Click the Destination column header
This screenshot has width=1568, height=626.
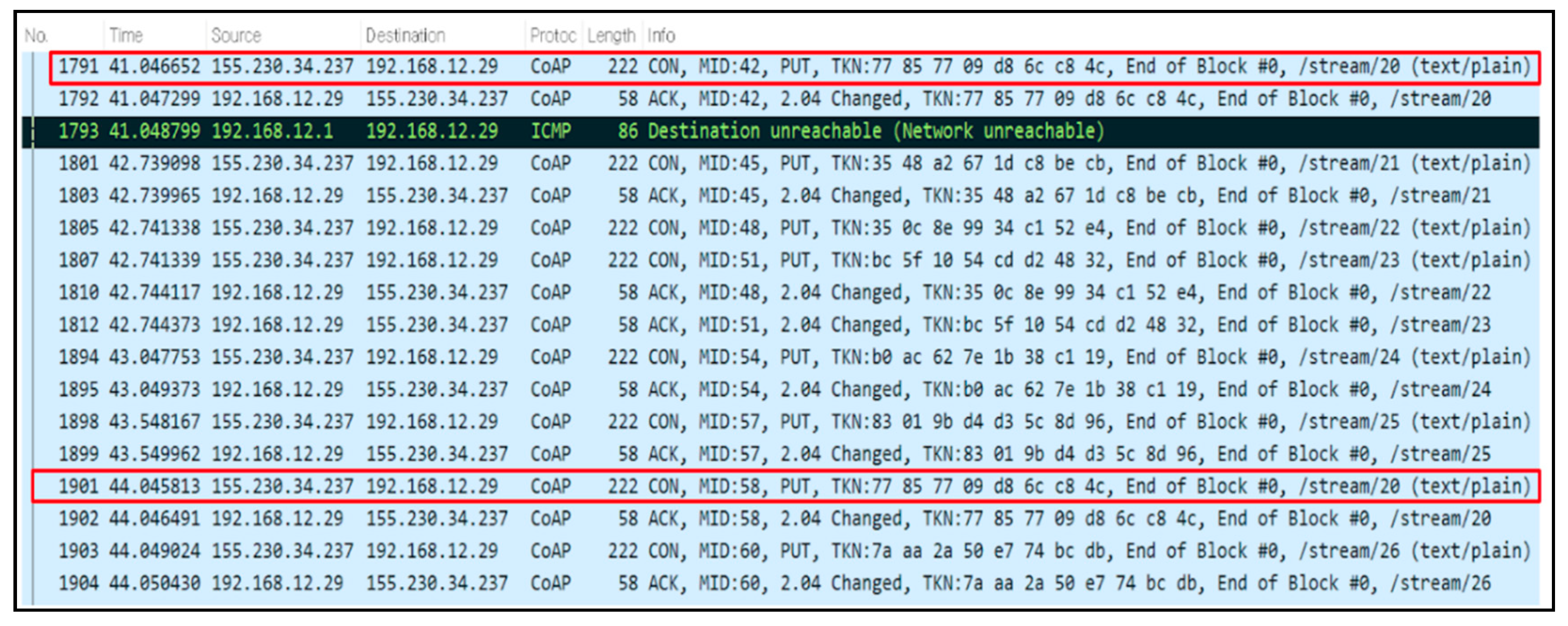(x=405, y=36)
